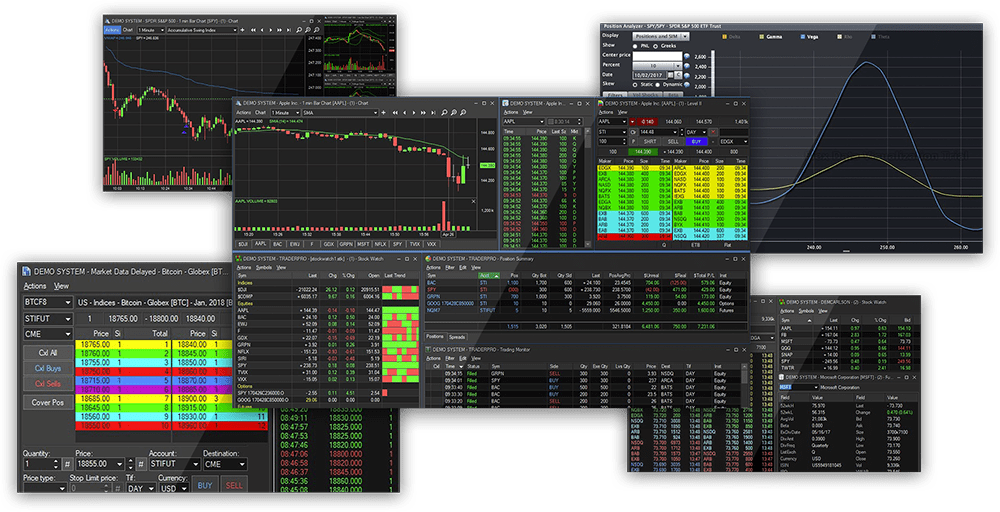Open Chart menu in AAPL chart window
This screenshot has width=1000, height=512.
pyautogui.click(x=260, y=113)
